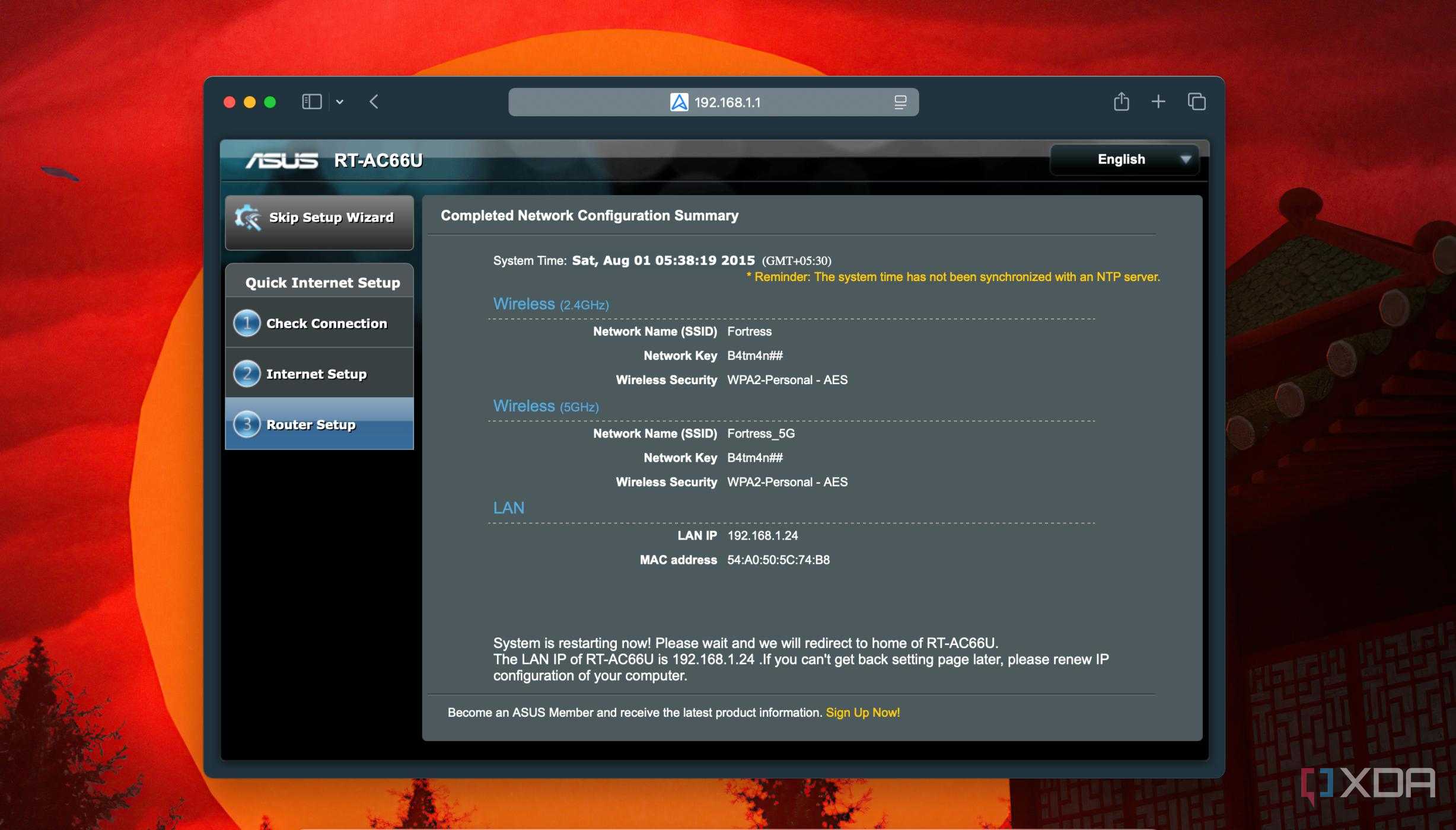The image size is (1456, 830).
Task: Click the MAC address 54:A0:50:5C:74:B8
Action: click(778, 560)
